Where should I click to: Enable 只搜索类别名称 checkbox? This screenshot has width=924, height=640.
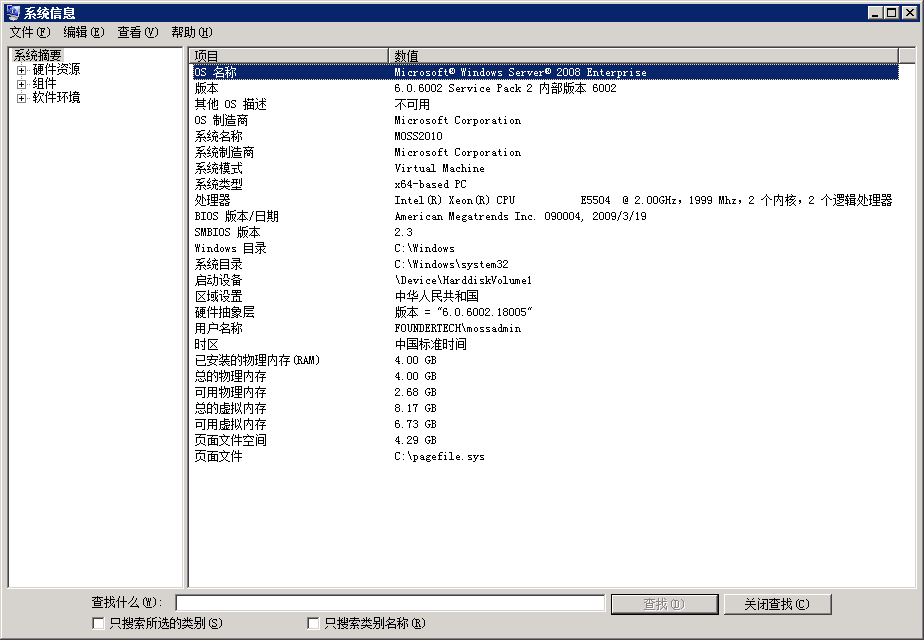click(314, 623)
